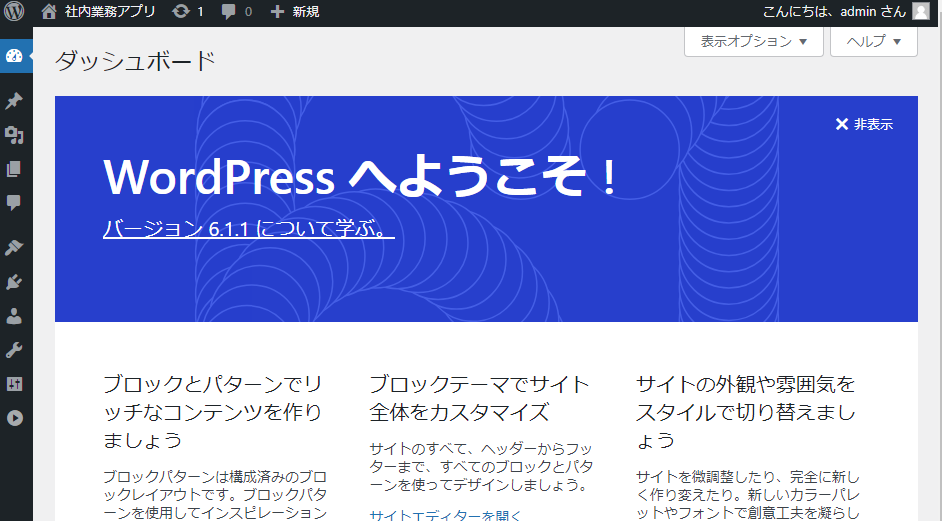
Task: Open the comments bubble showing 0
Action: click(x=236, y=11)
